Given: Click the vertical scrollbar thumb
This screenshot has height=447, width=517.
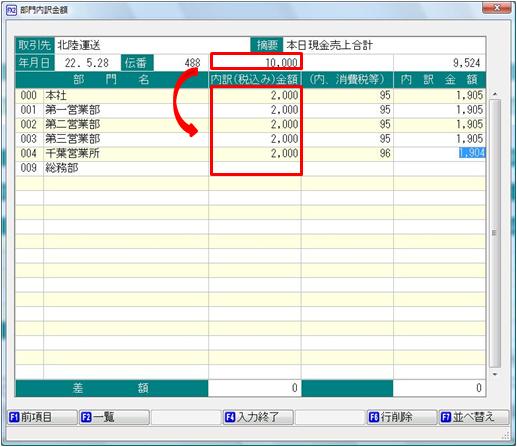Looking at the screenshot, I should [495, 233].
